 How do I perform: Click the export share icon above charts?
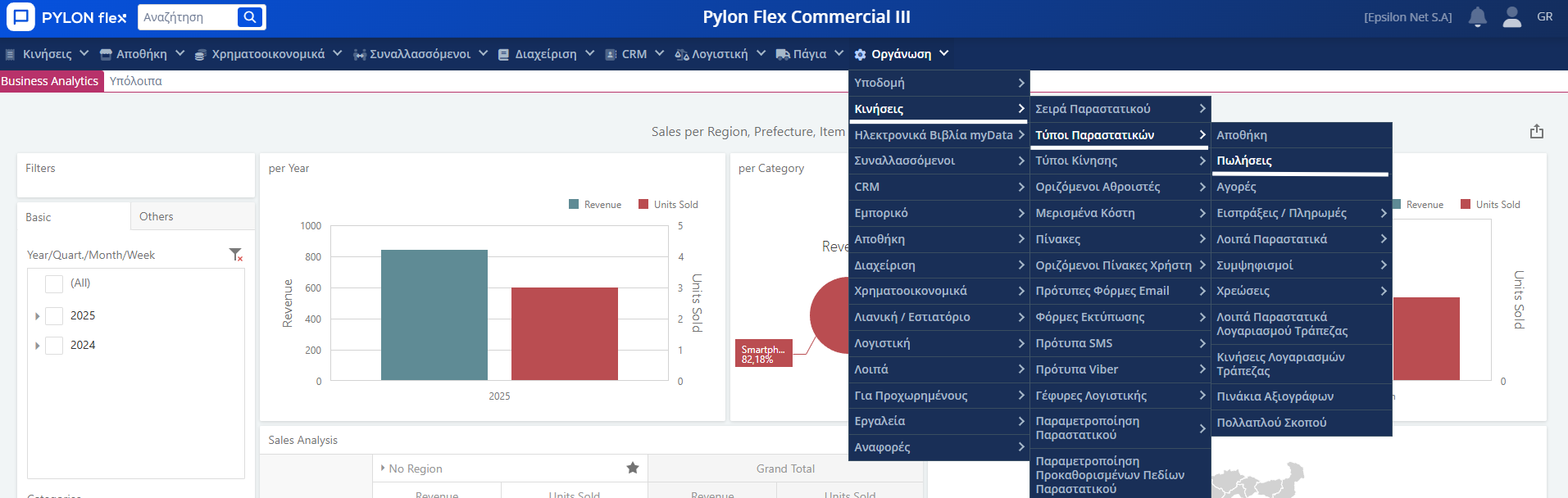1537,131
